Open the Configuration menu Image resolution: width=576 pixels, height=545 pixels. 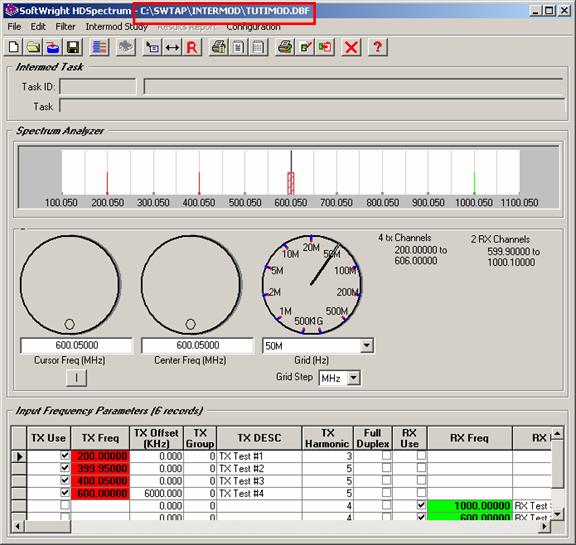point(253,27)
